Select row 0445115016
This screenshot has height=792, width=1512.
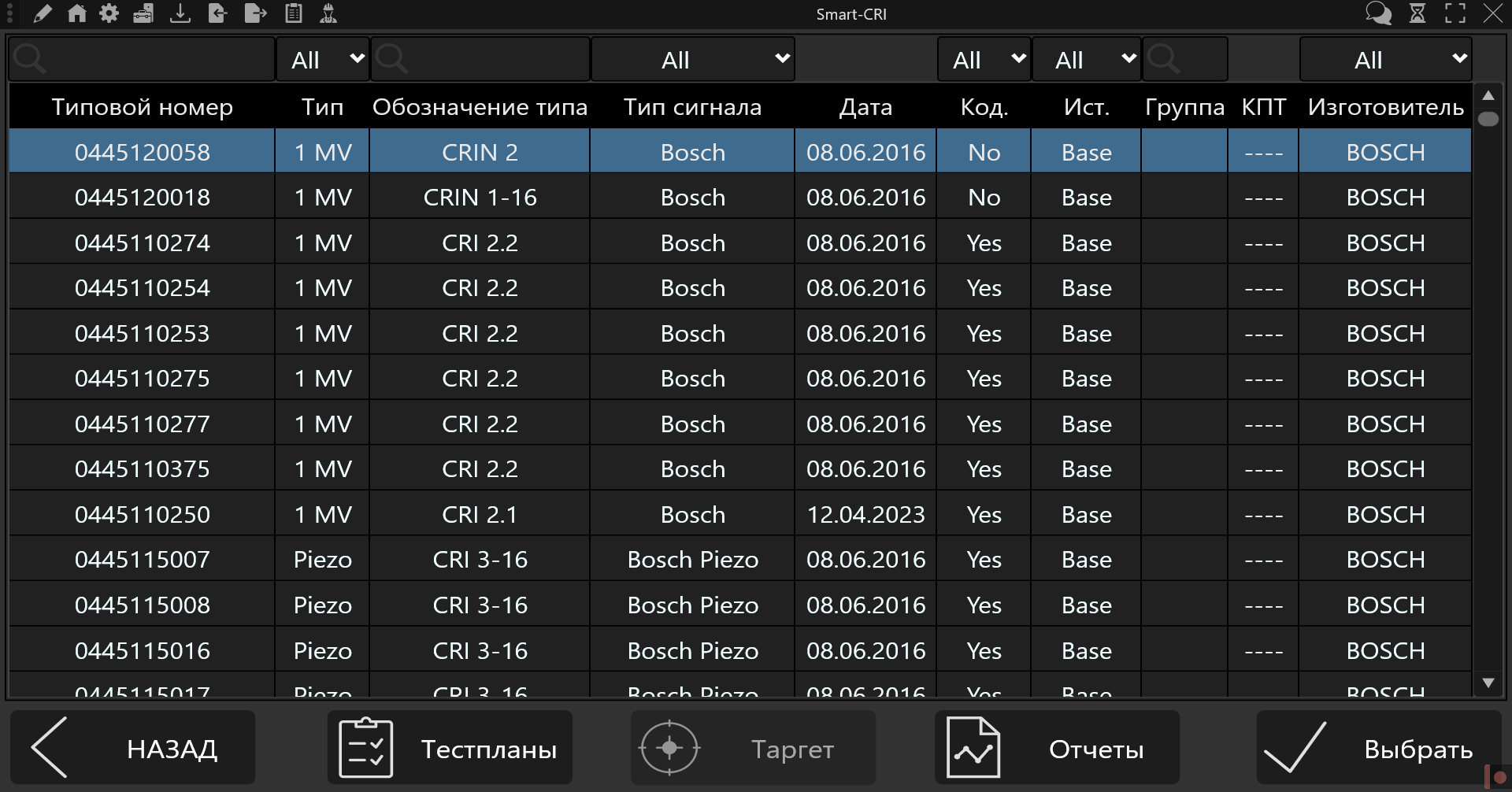740,650
